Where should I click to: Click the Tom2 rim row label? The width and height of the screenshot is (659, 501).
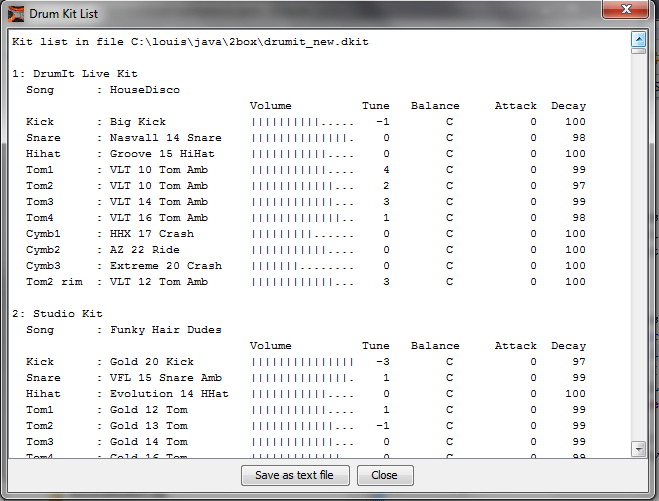pos(54,282)
